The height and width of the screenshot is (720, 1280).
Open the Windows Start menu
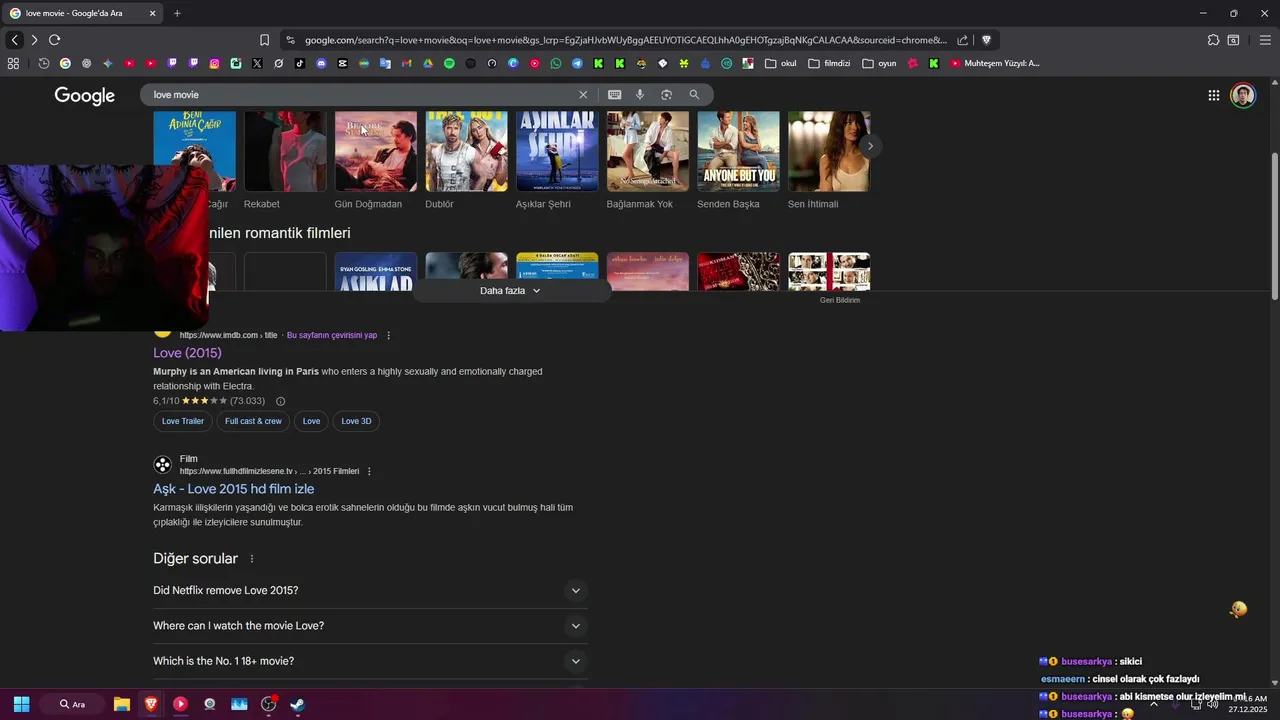pyautogui.click(x=21, y=704)
